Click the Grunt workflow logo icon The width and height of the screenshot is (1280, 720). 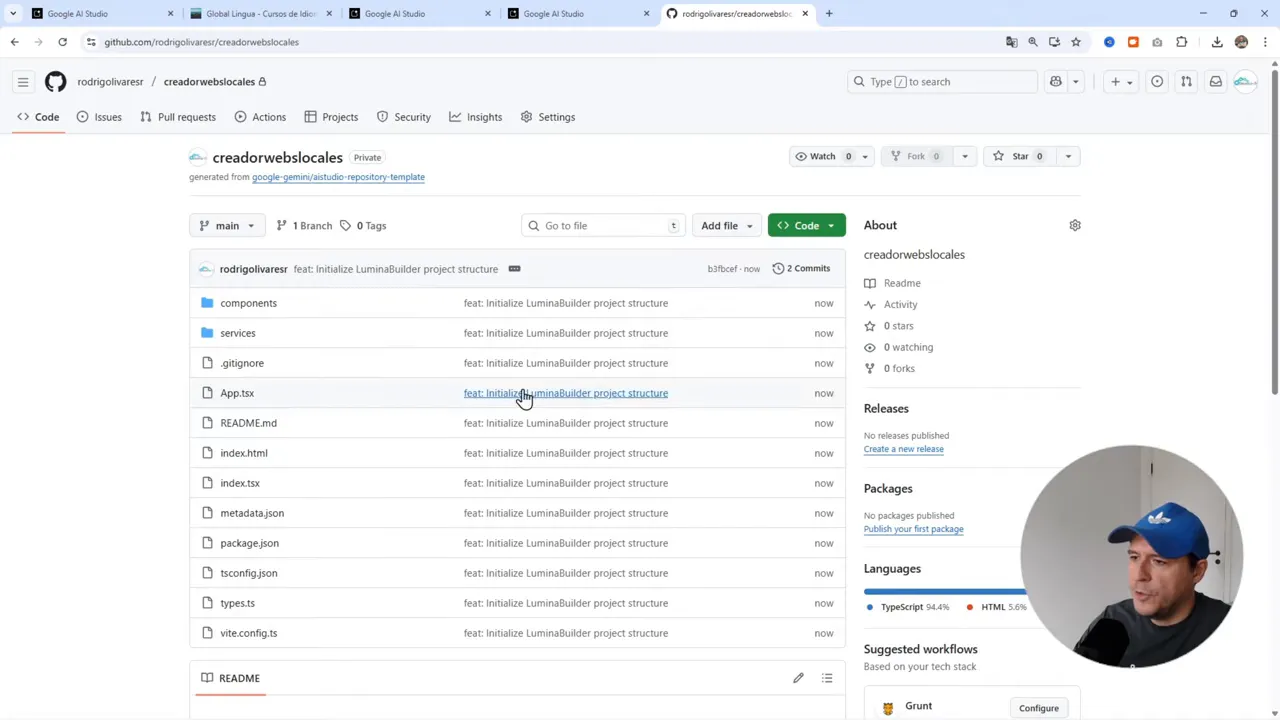point(888,707)
